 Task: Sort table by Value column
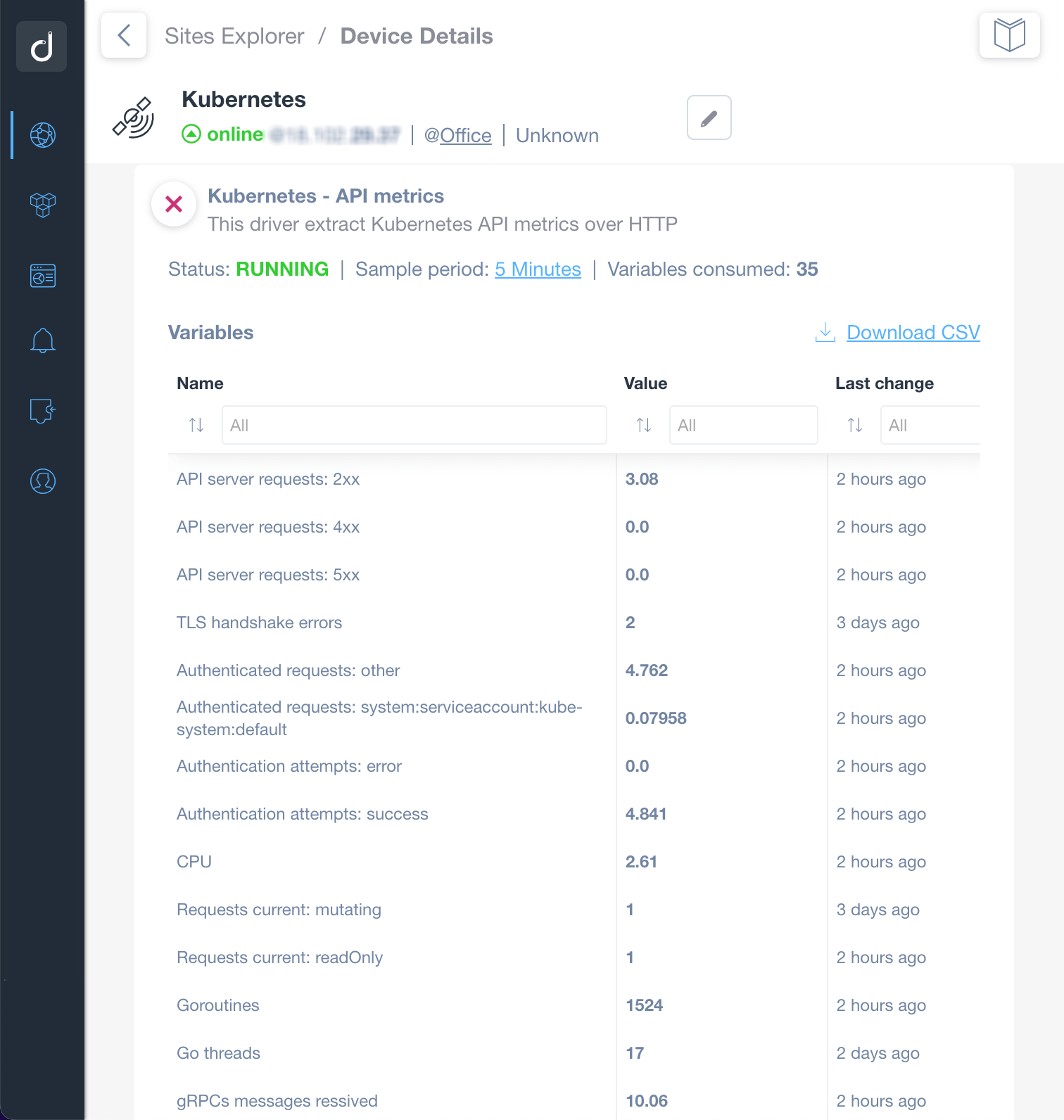click(644, 425)
